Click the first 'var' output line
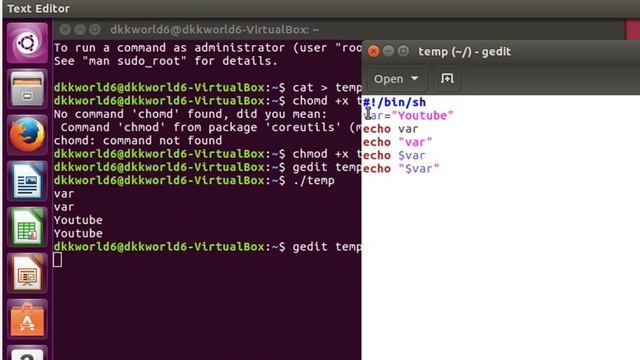The height and width of the screenshot is (360, 640). 64,193
